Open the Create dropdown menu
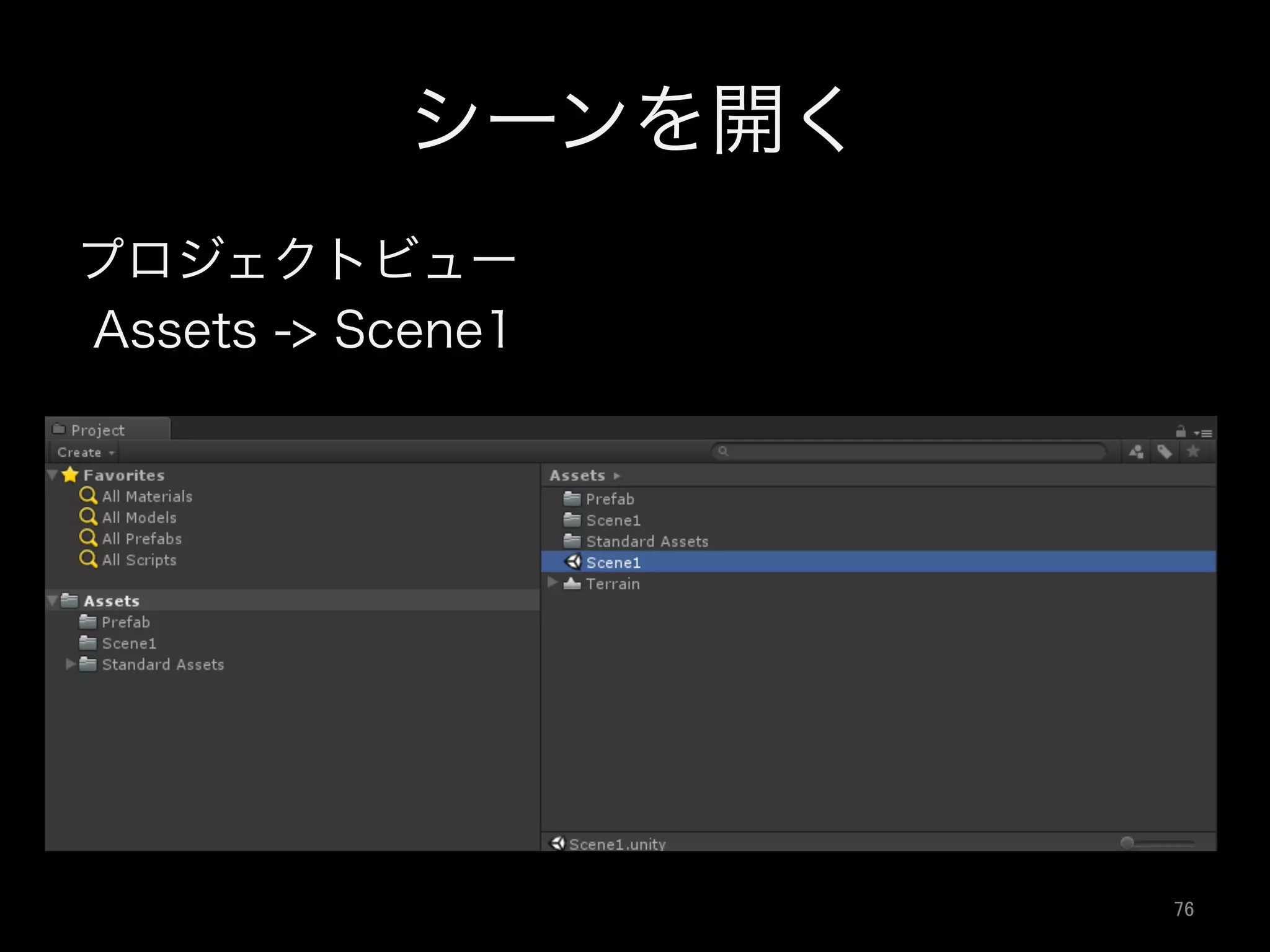This screenshot has width=1270, height=952. click(86, 452)
